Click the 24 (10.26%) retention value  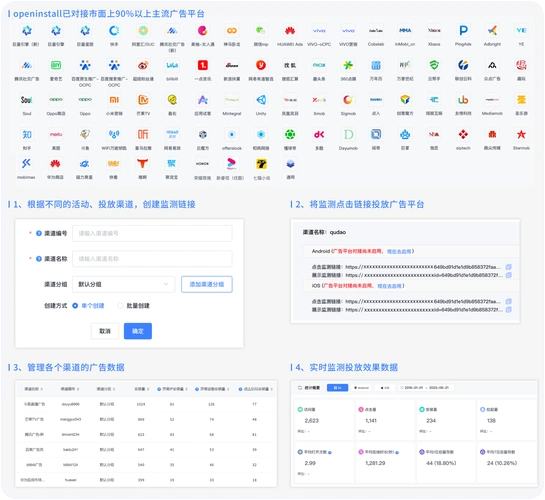[502, 463]
